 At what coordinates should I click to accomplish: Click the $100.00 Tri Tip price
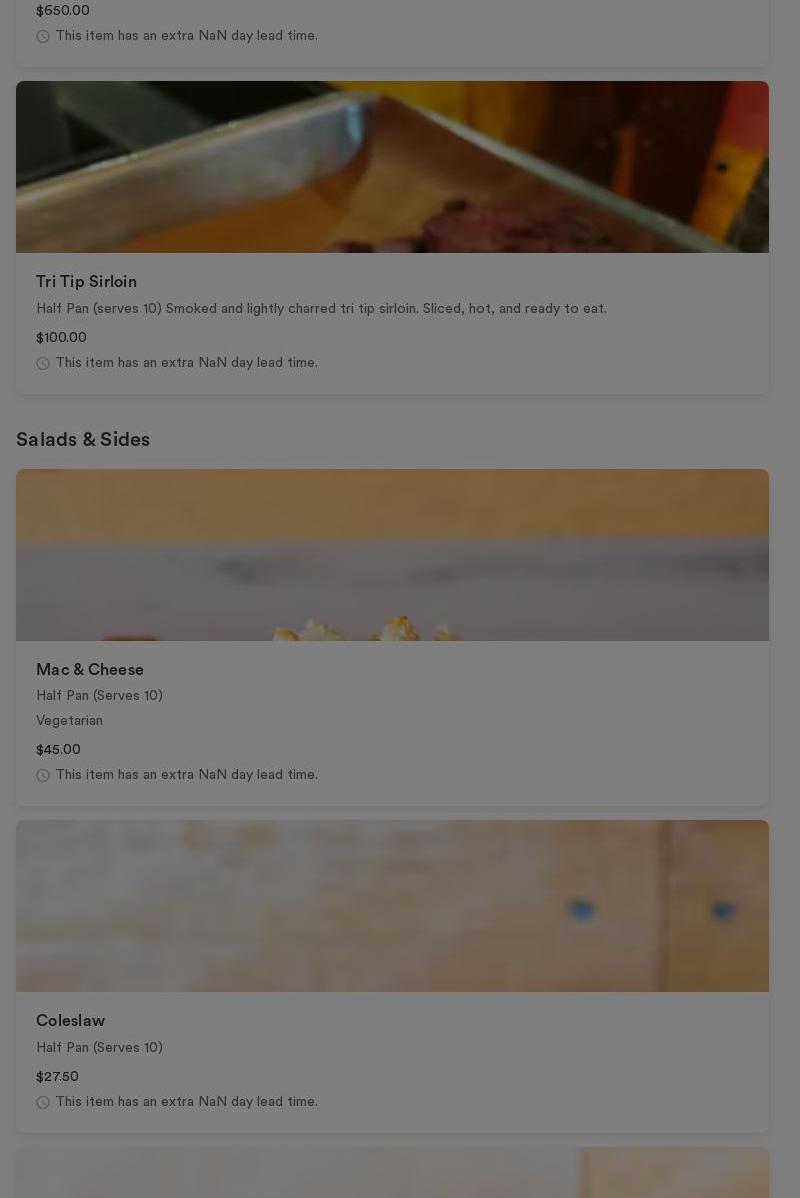point(61,338)
